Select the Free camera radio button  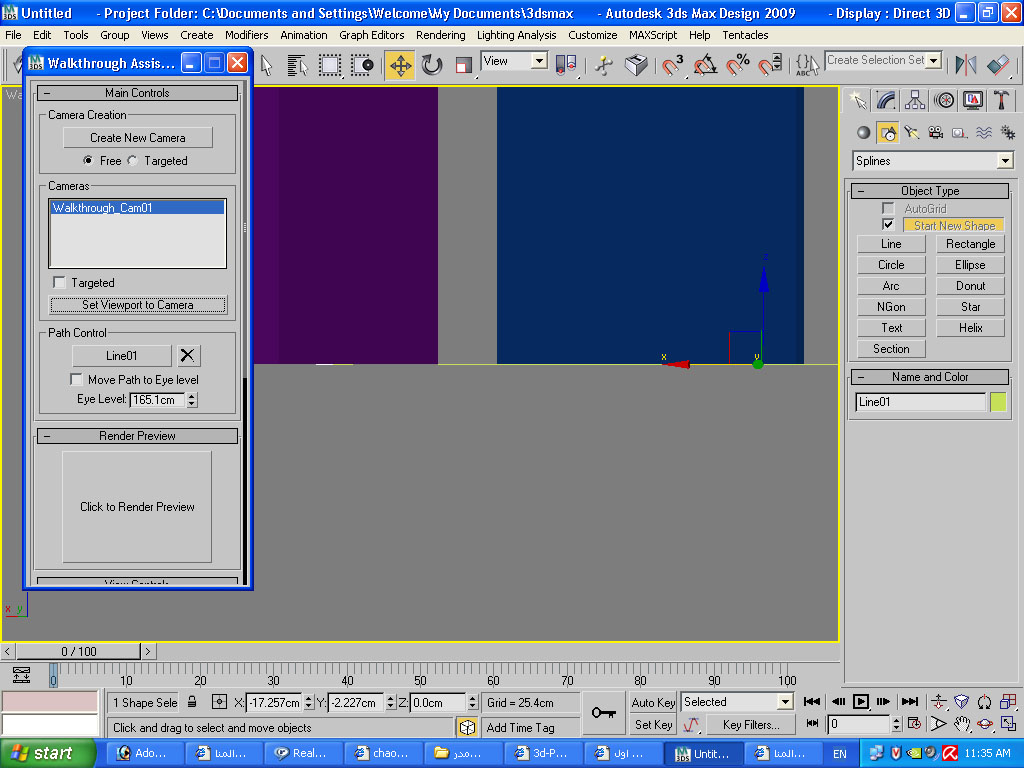coord(88,161)
